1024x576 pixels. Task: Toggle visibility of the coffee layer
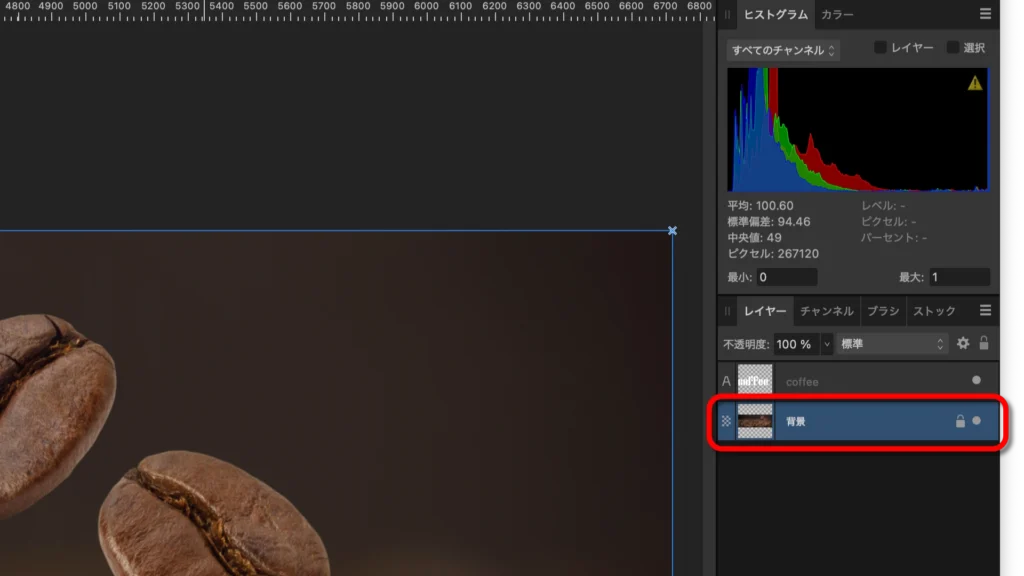click(x=977, y=380)
